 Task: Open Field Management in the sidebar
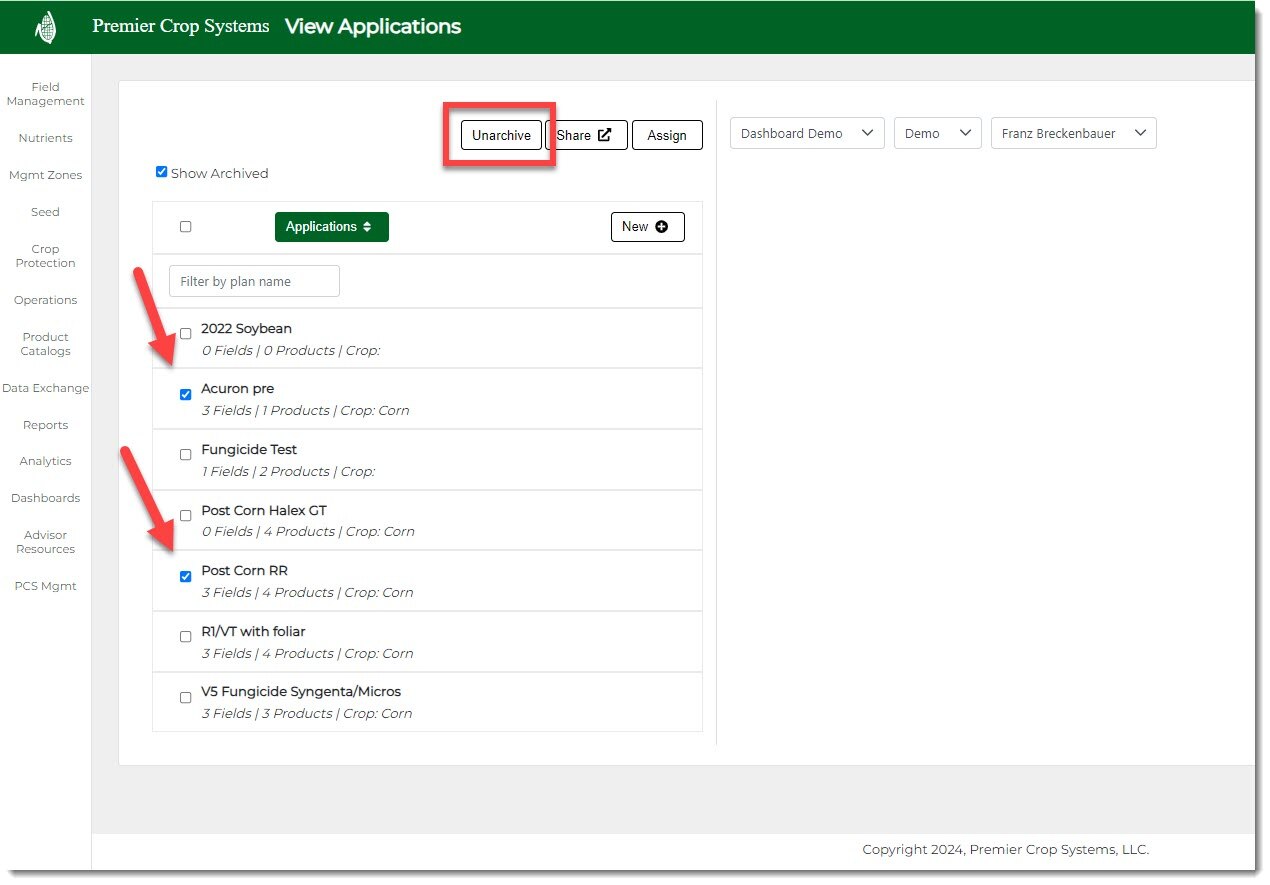[45, 94]
